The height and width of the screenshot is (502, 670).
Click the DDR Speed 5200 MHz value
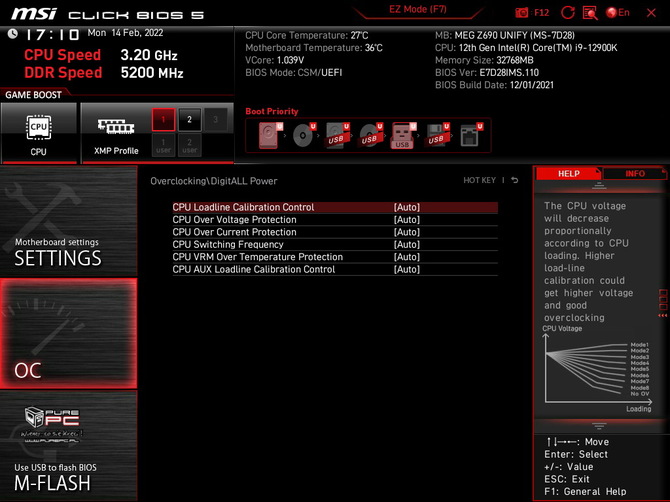(x=152, y=73)
